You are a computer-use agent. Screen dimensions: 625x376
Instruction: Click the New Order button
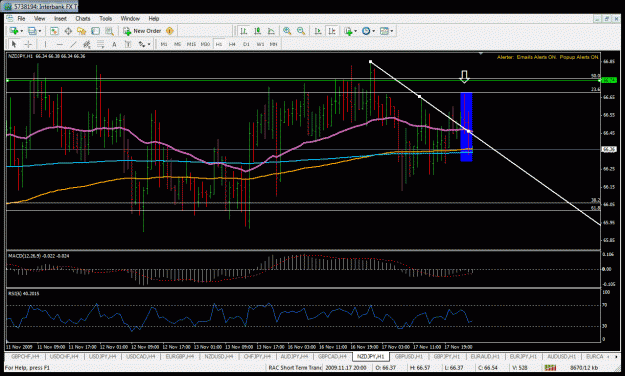(142, 31)
